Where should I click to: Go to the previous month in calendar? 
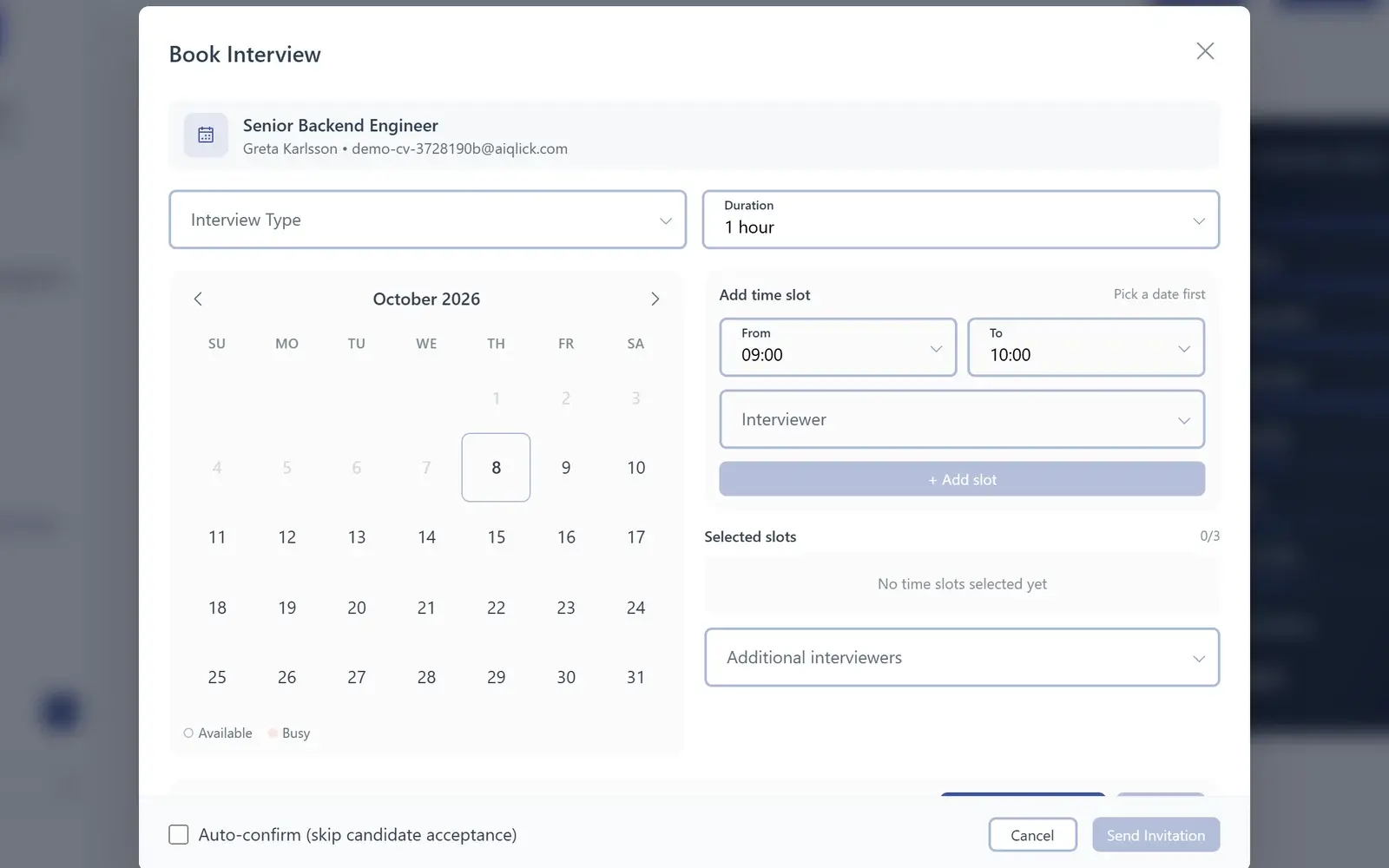pyautogui.click(x=198, y=299)
